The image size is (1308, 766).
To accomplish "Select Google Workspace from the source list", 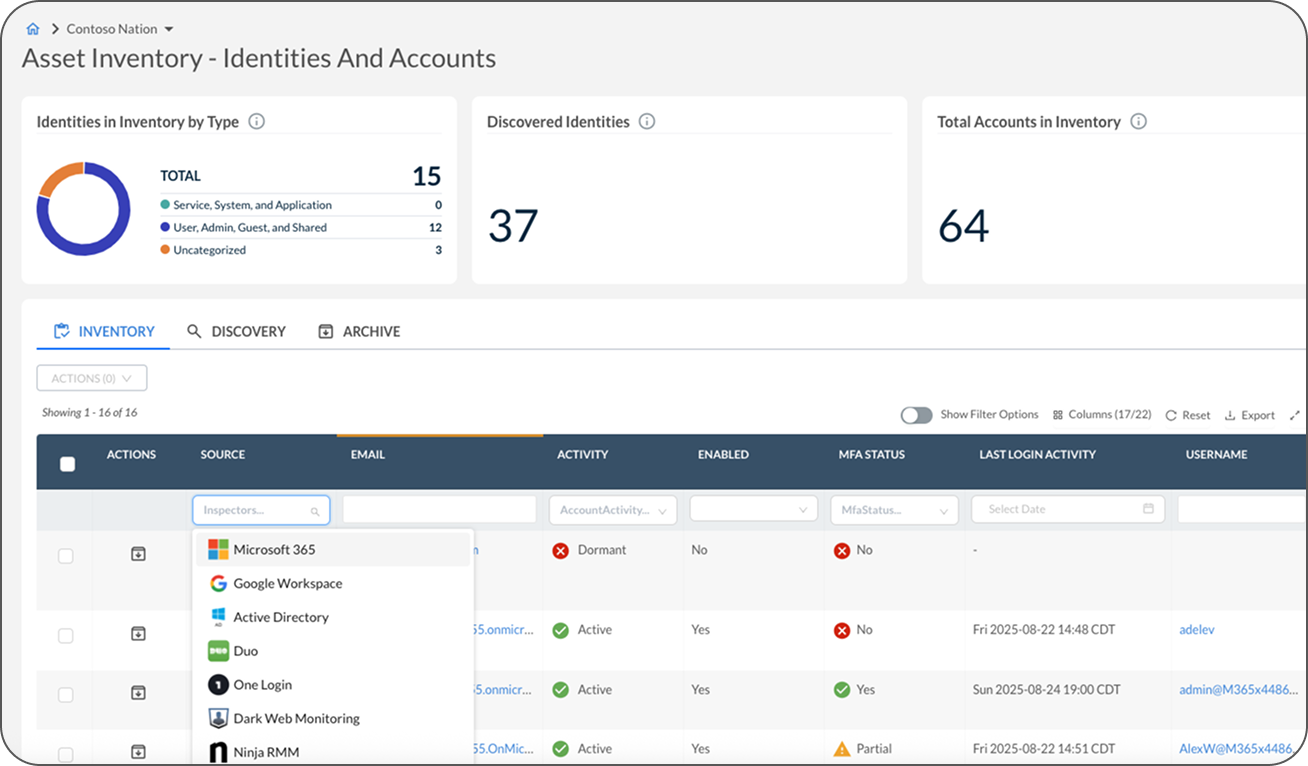I will point(287,583).
